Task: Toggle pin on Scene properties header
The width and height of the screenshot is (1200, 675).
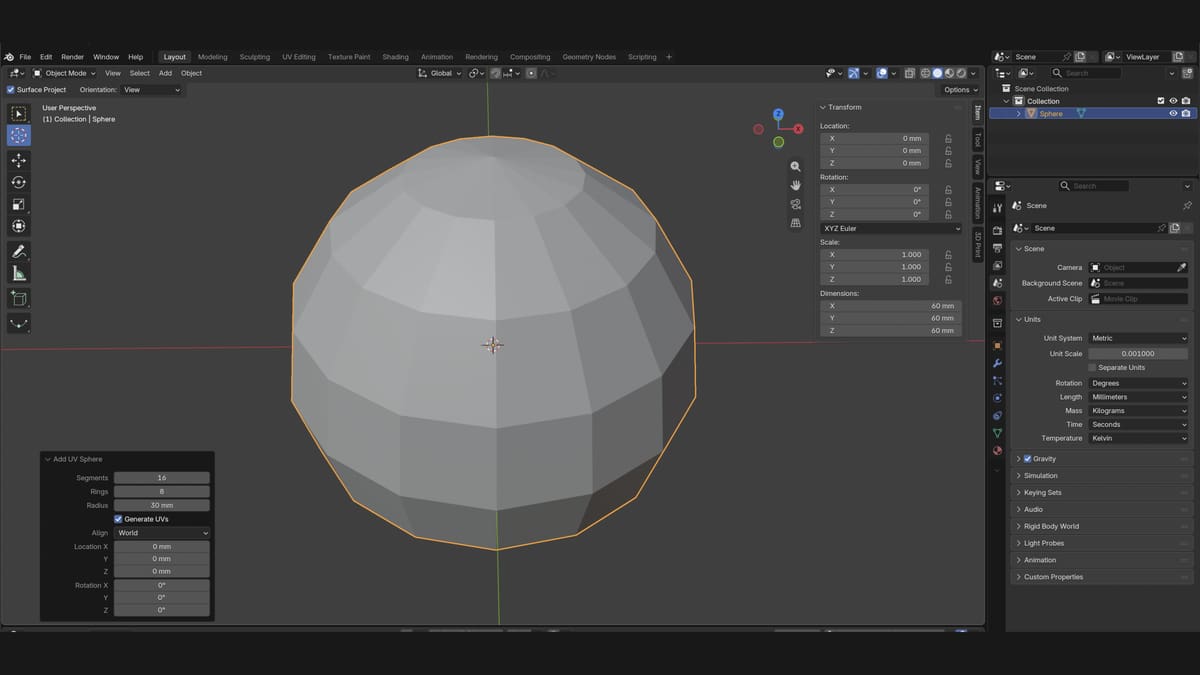Action: (x=1187, y=205)
